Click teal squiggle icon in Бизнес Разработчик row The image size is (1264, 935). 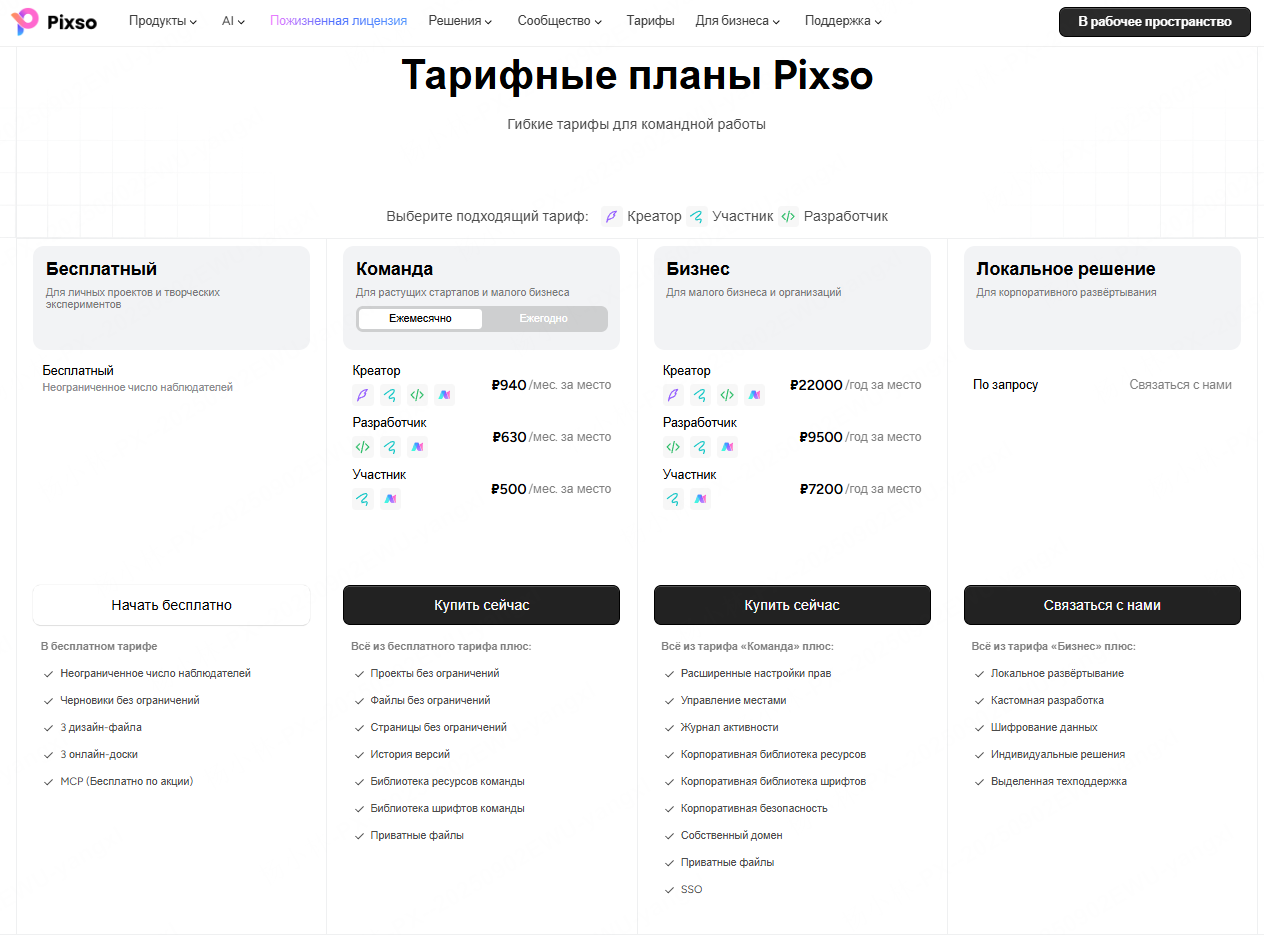700,446
